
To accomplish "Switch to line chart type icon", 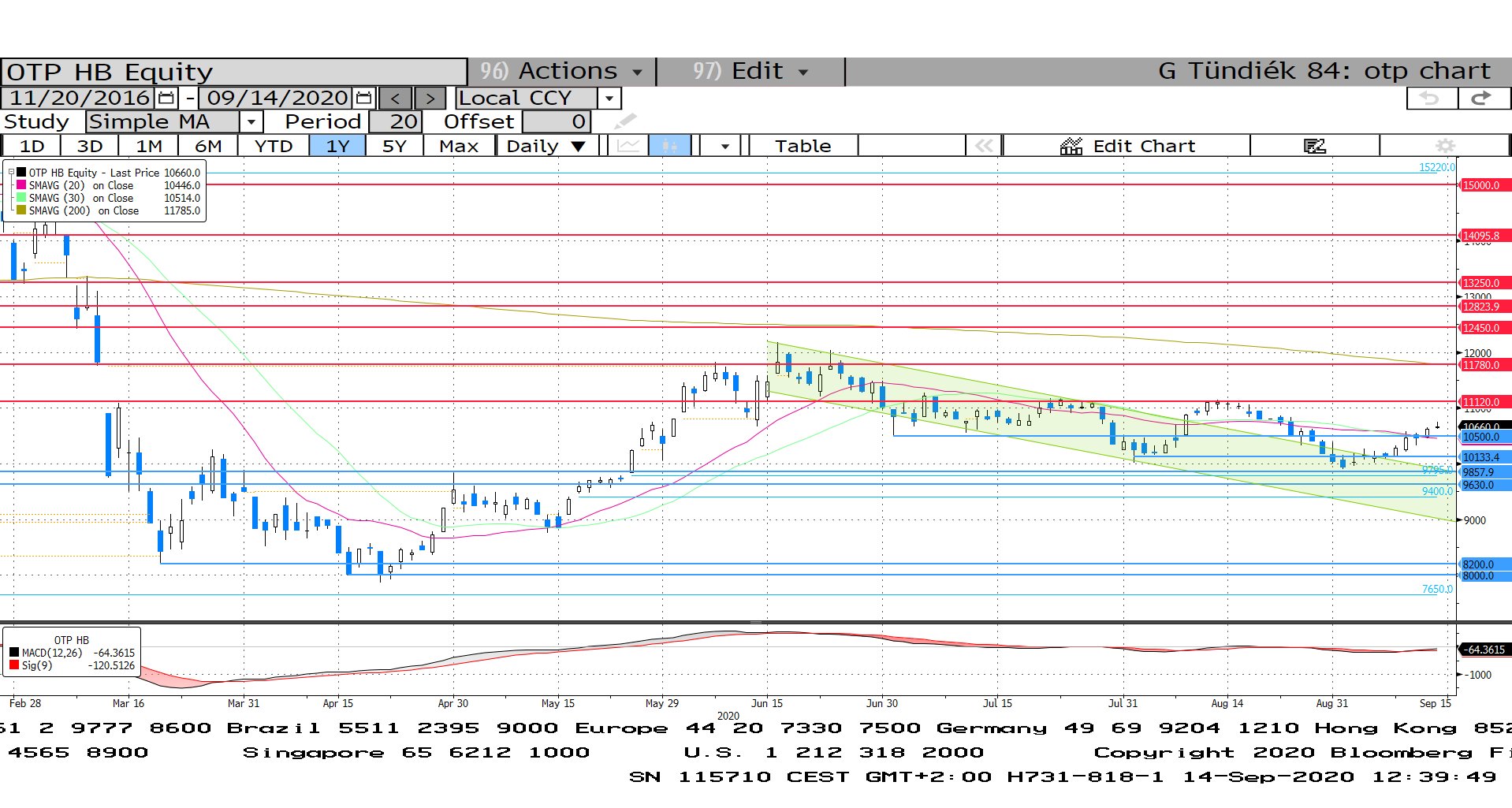I will tap(628, 146).
